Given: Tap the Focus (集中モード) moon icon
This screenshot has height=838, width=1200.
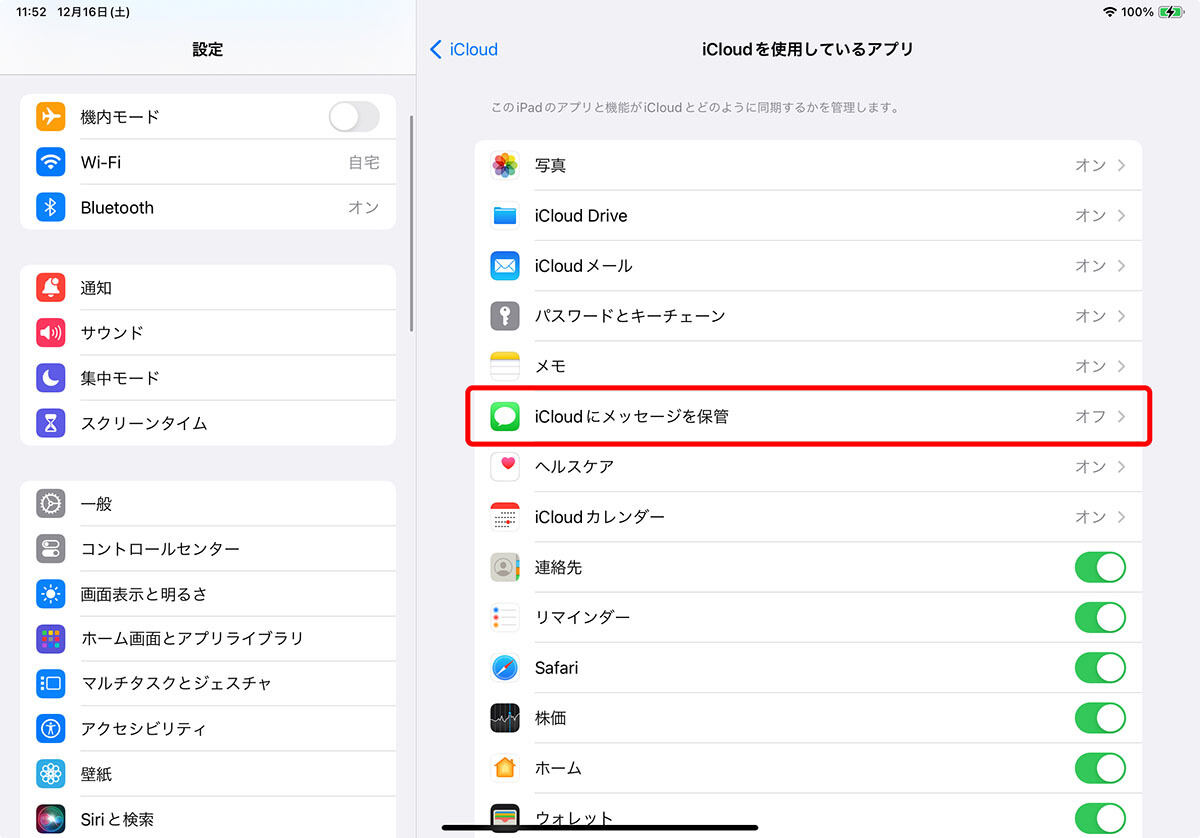Looking at the screenshot, I should coord(51,378).
